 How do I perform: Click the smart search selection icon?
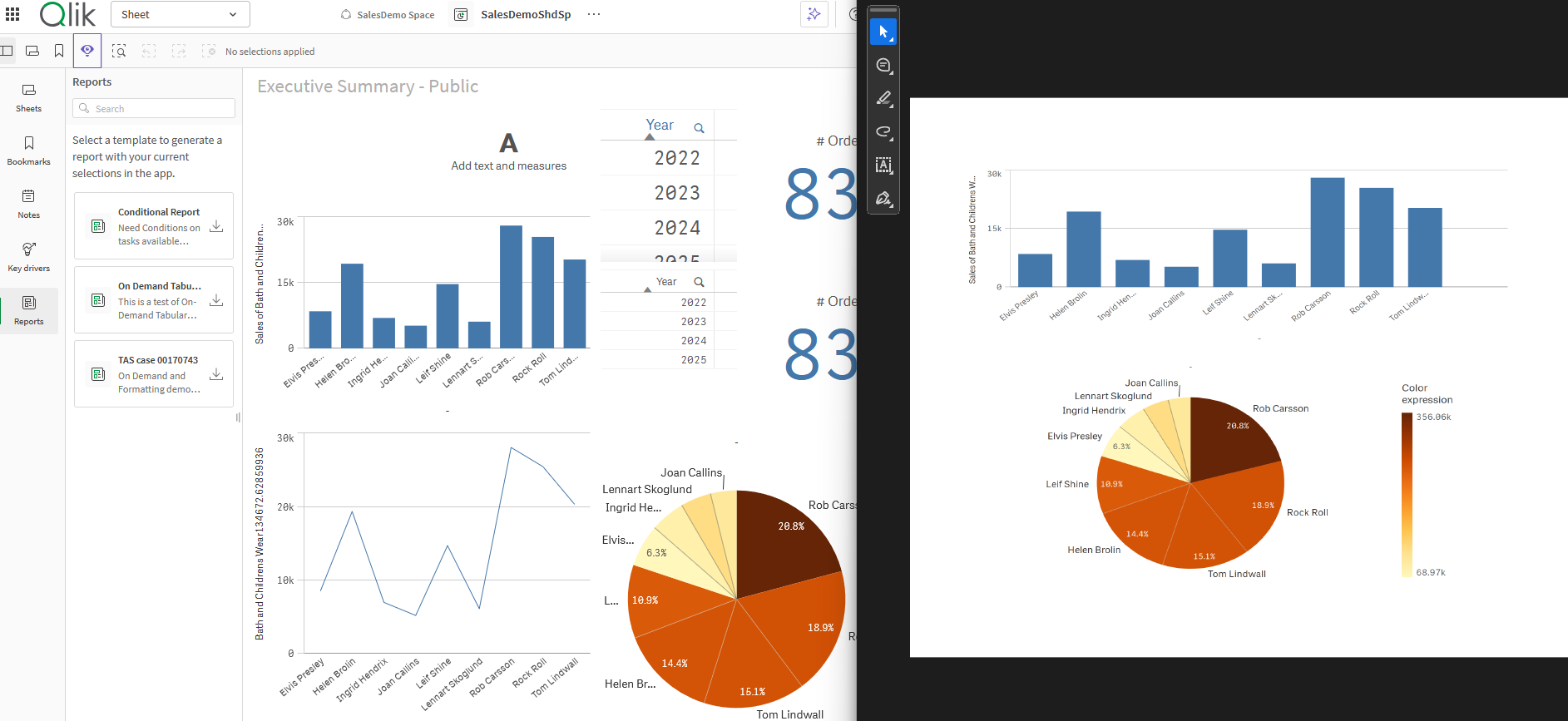click(119, 52)
